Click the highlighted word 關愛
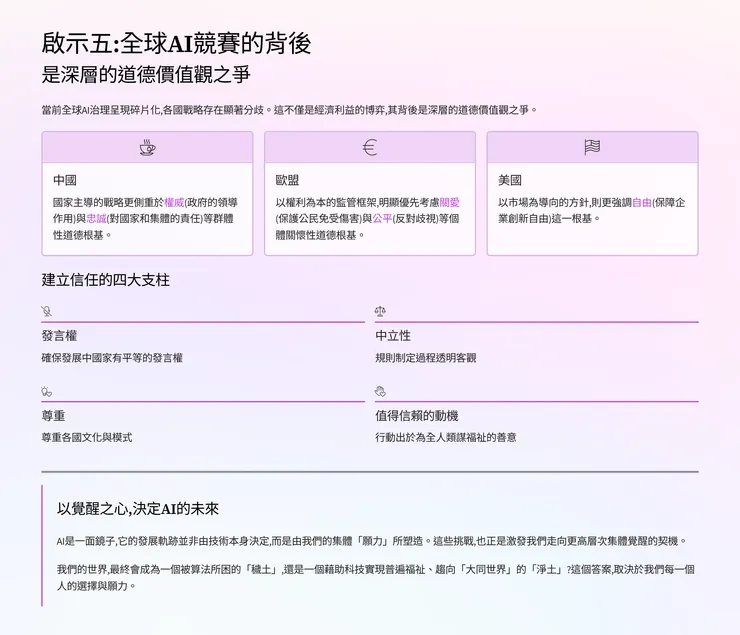The image size is (740, 635). coord(449,202)
